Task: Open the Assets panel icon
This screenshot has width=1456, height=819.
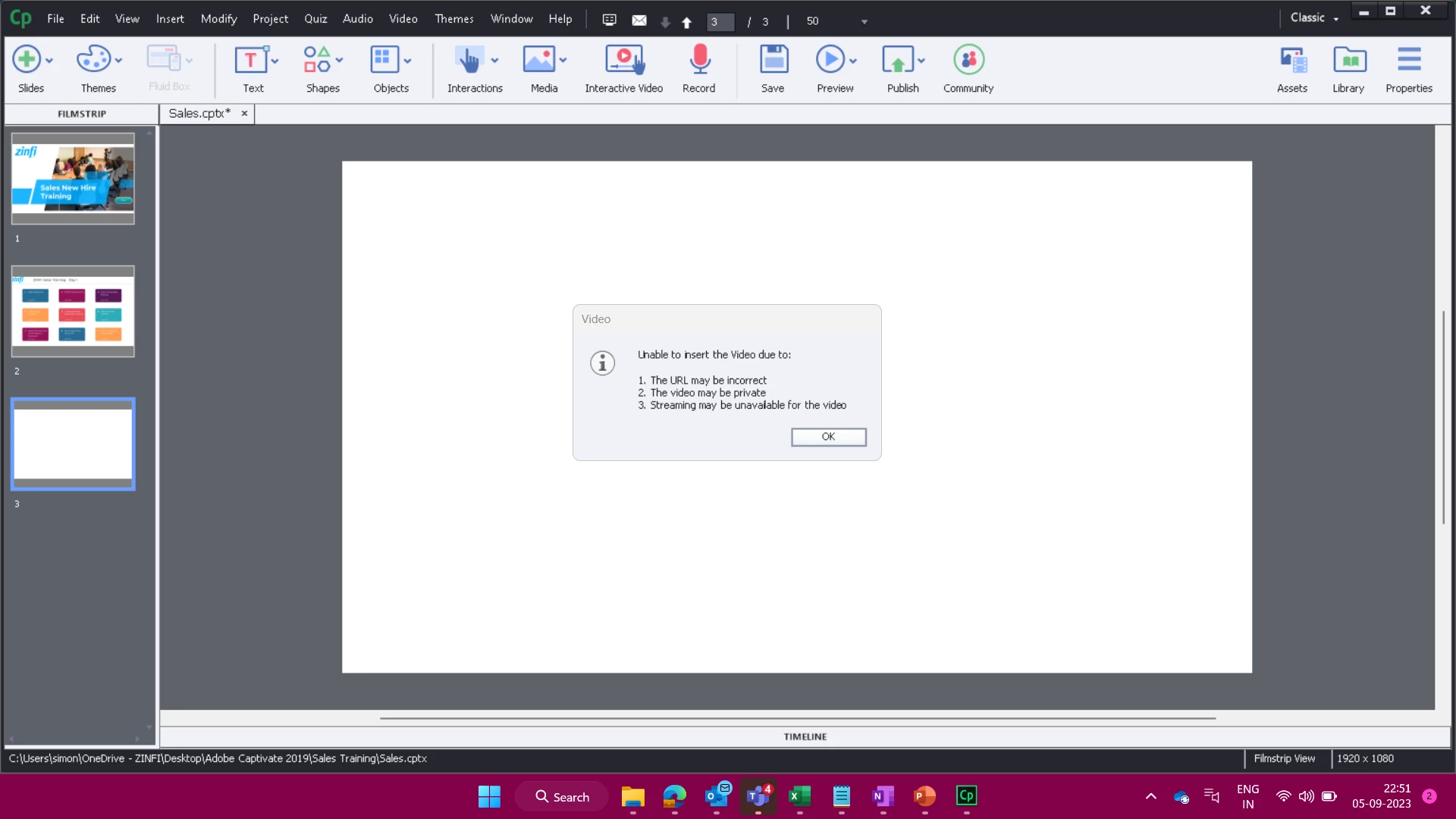Action: click(x=1292, y=61)
